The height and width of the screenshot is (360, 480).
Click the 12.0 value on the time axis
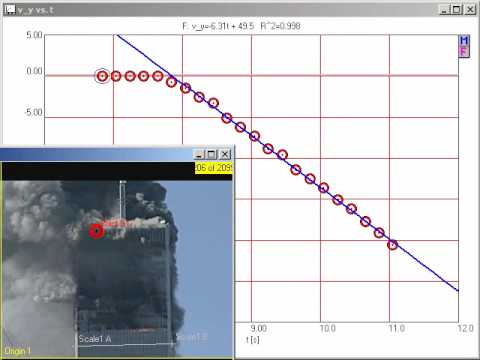(466, 328)
